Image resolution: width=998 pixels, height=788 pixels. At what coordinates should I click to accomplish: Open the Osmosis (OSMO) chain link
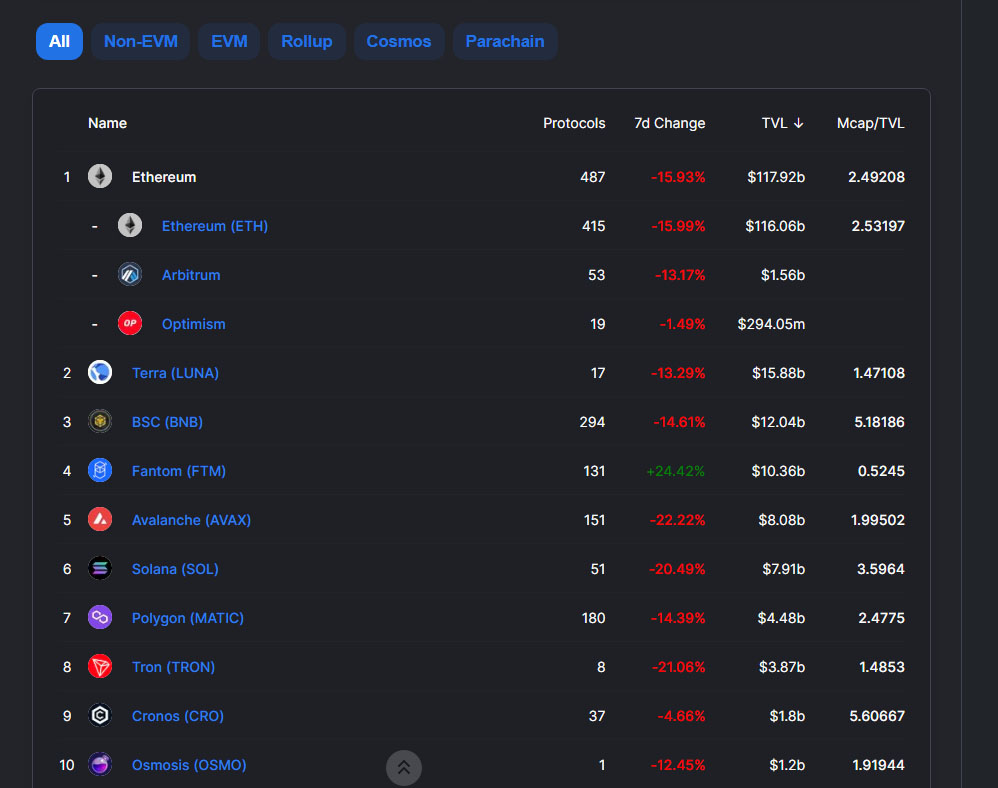click(189, 765)
